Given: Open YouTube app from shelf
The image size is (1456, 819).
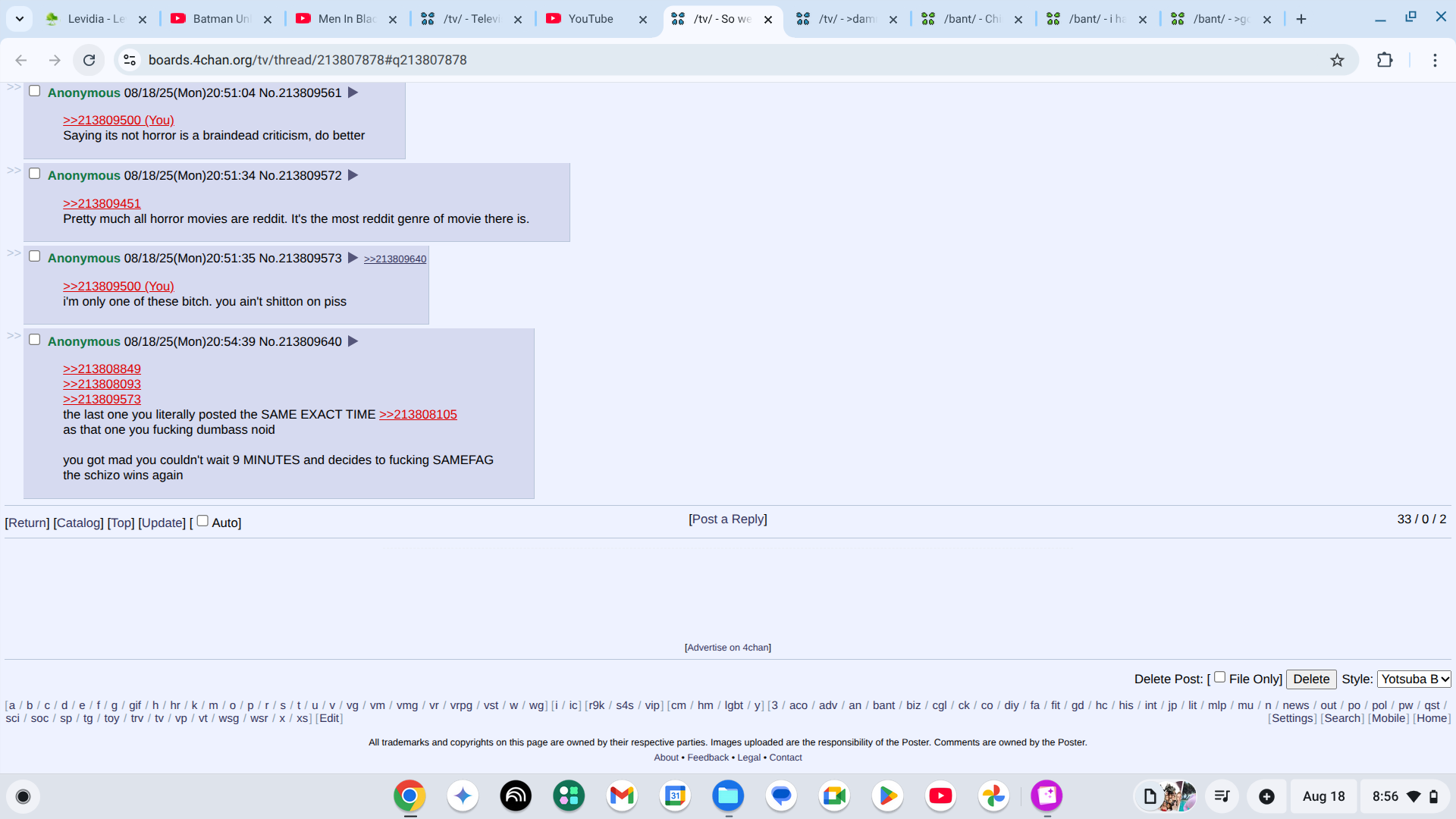Looking at the screenshot, I should click(x=940, y=795).
